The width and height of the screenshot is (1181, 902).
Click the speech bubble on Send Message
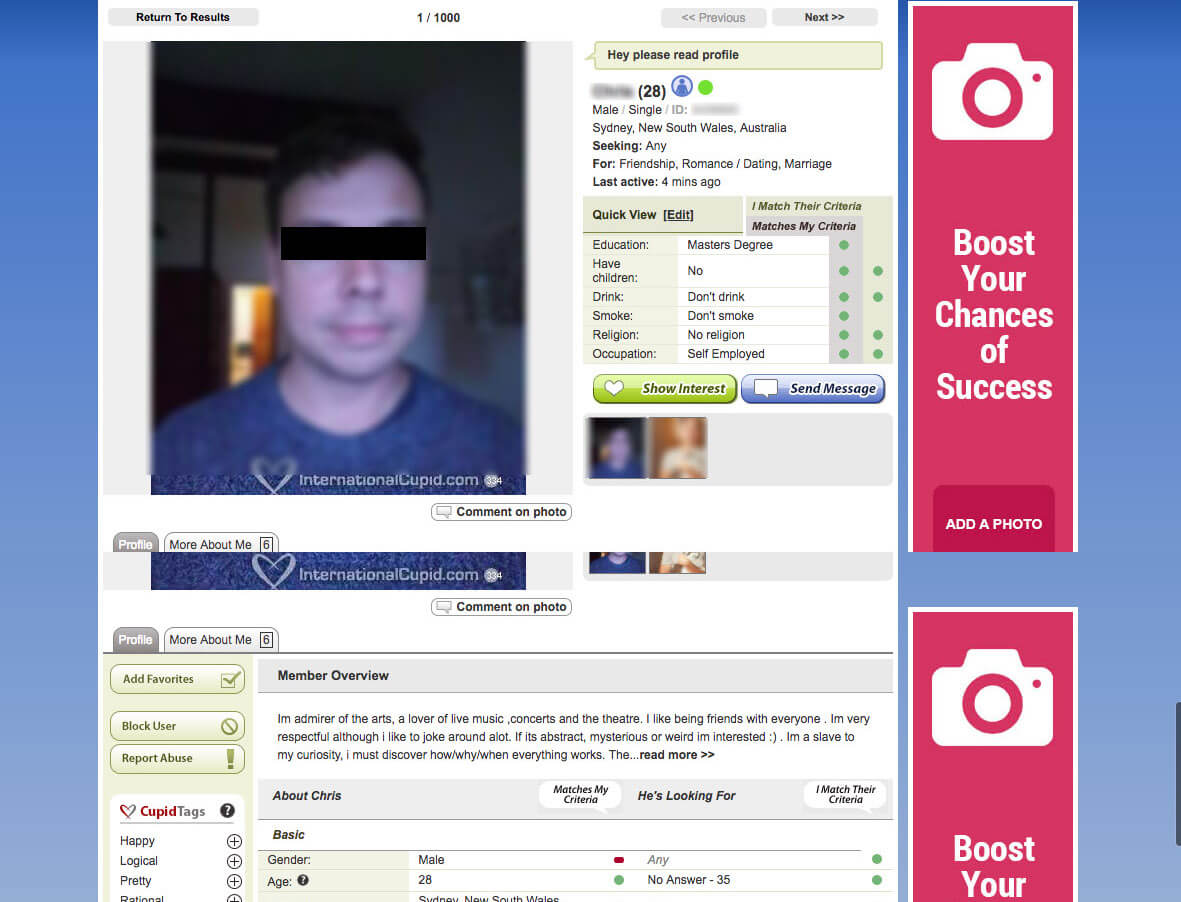point(765,389)
